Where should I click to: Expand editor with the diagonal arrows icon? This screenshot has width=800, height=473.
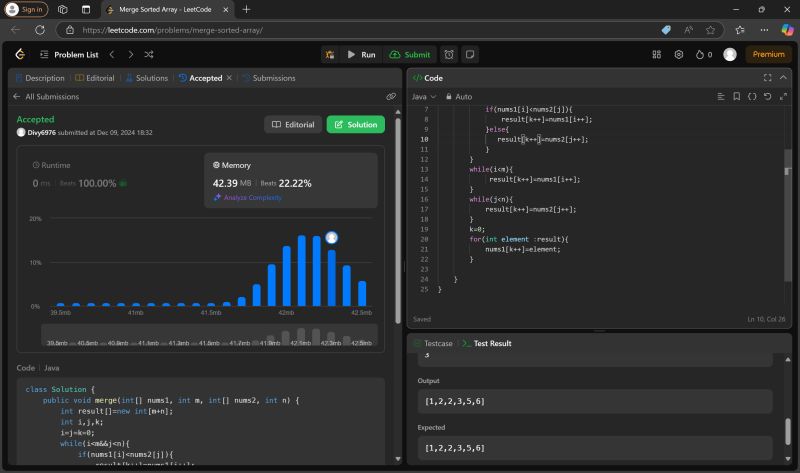[x=783, y=96]
